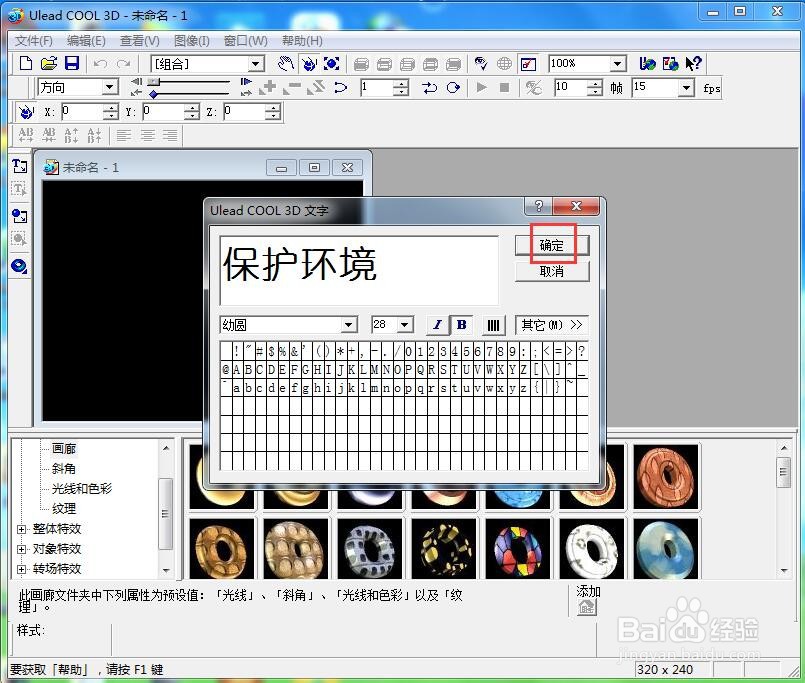The height and width of the screenshot is (683, 805).
Task: Click the rotate icon left of X field
Action: point(26,111)
